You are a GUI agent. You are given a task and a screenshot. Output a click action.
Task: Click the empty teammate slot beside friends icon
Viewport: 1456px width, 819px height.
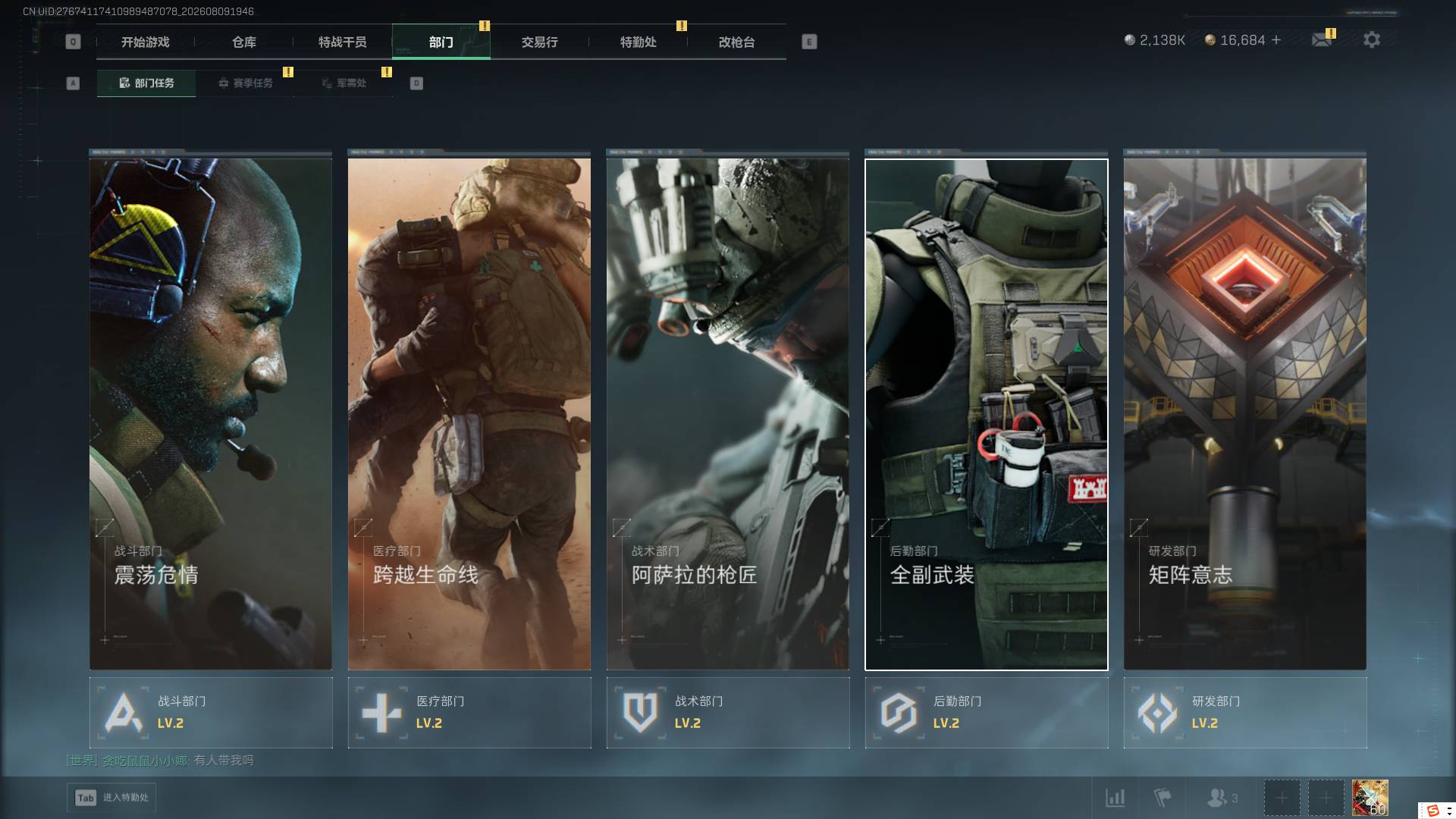click(1282, 798)
